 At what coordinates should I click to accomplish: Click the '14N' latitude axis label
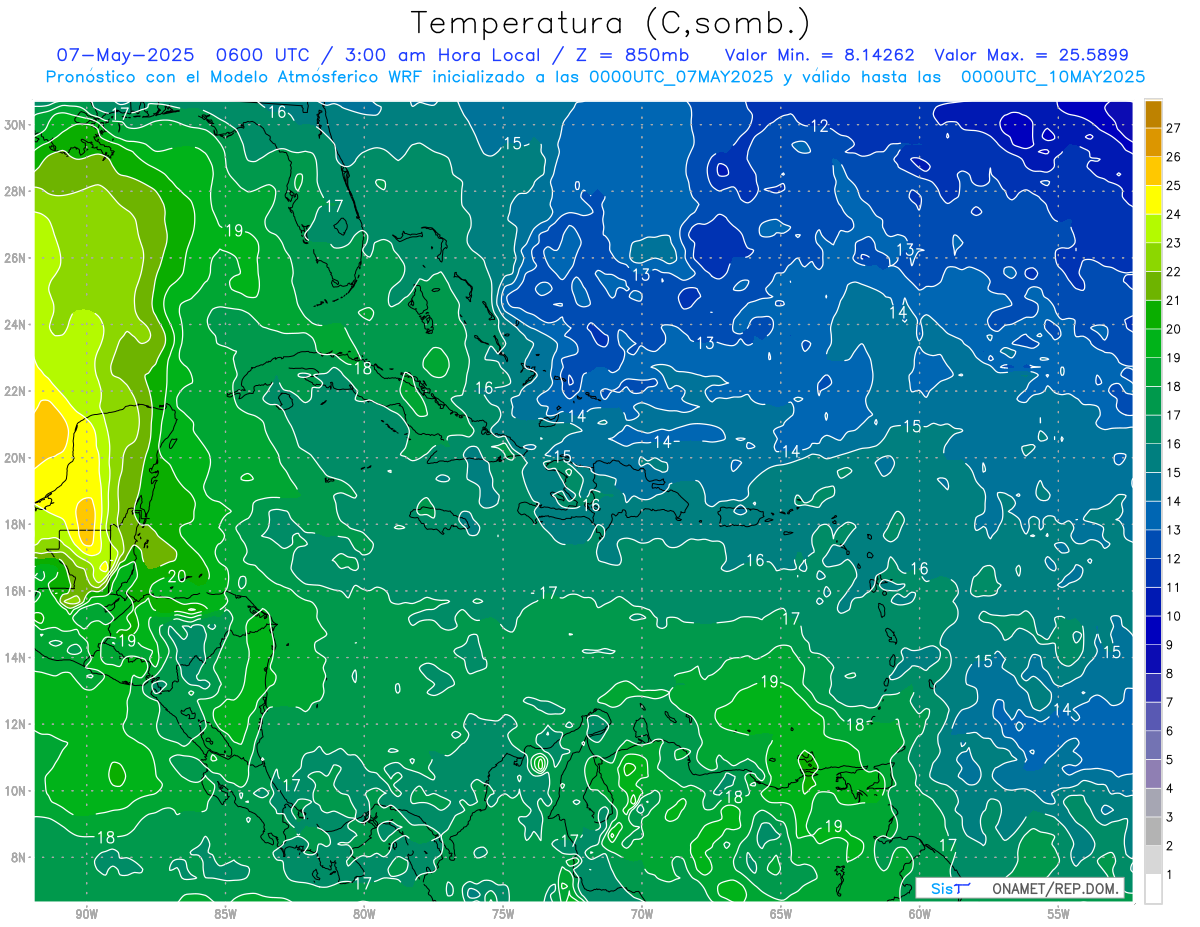pos(14,657)
